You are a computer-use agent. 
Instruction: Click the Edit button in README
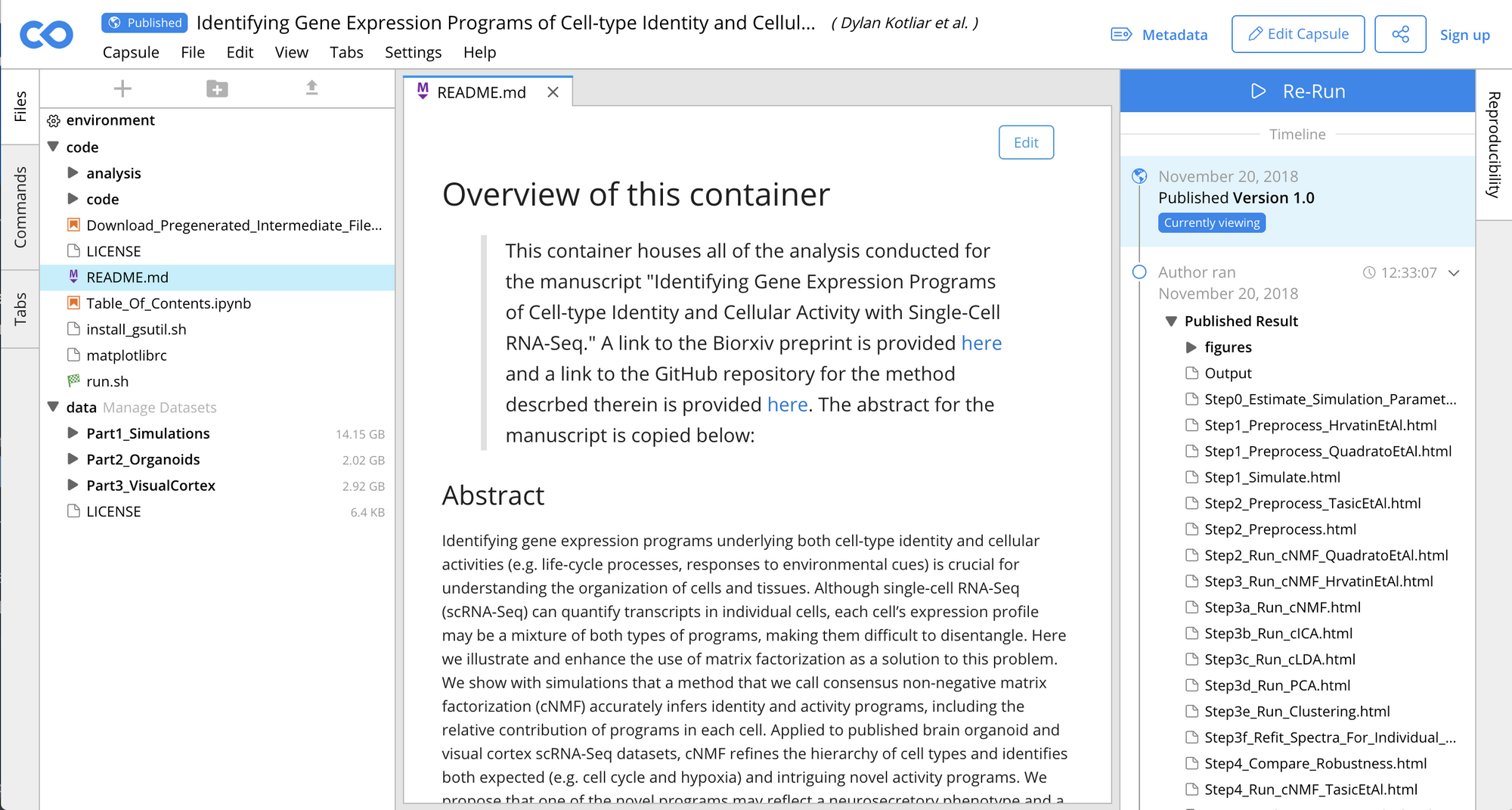(1026, 142)
